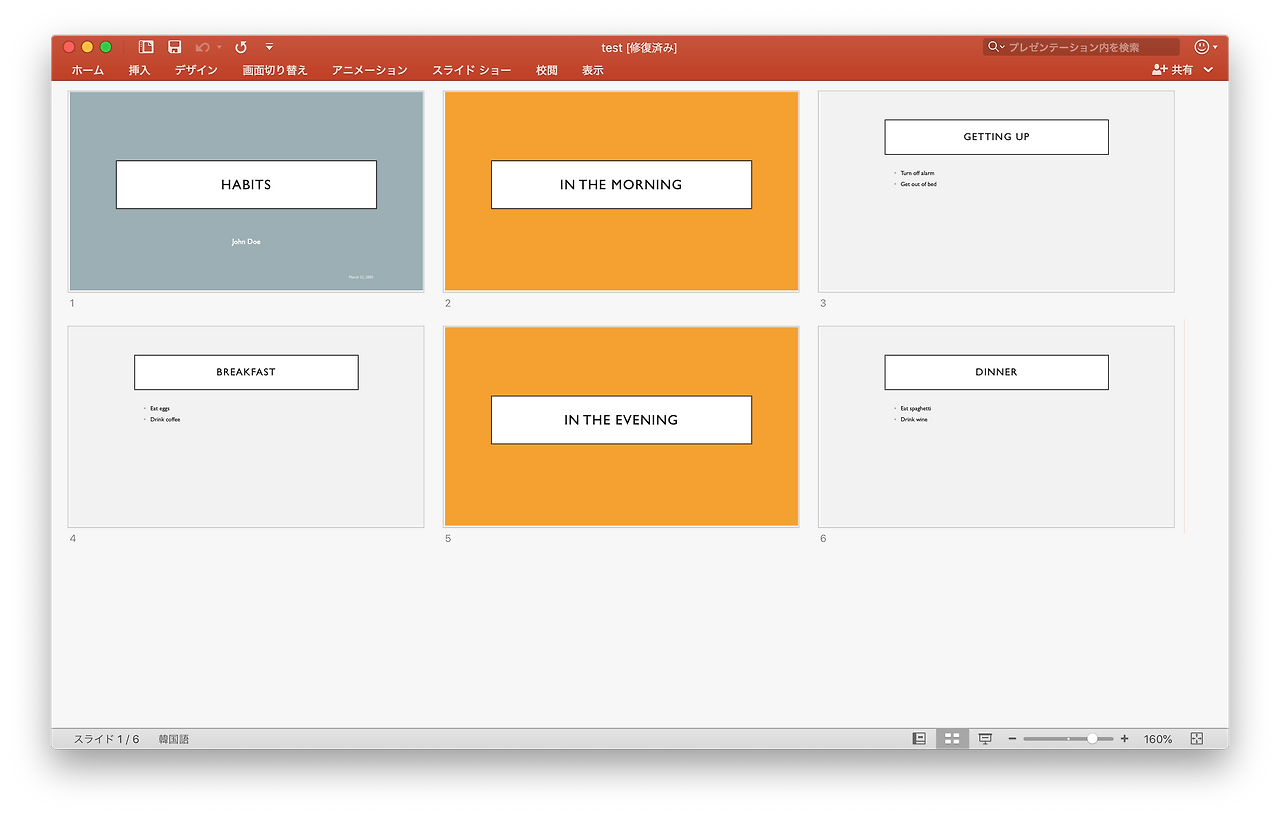Save the presentation with the floppy disk icon

(175, 47)
